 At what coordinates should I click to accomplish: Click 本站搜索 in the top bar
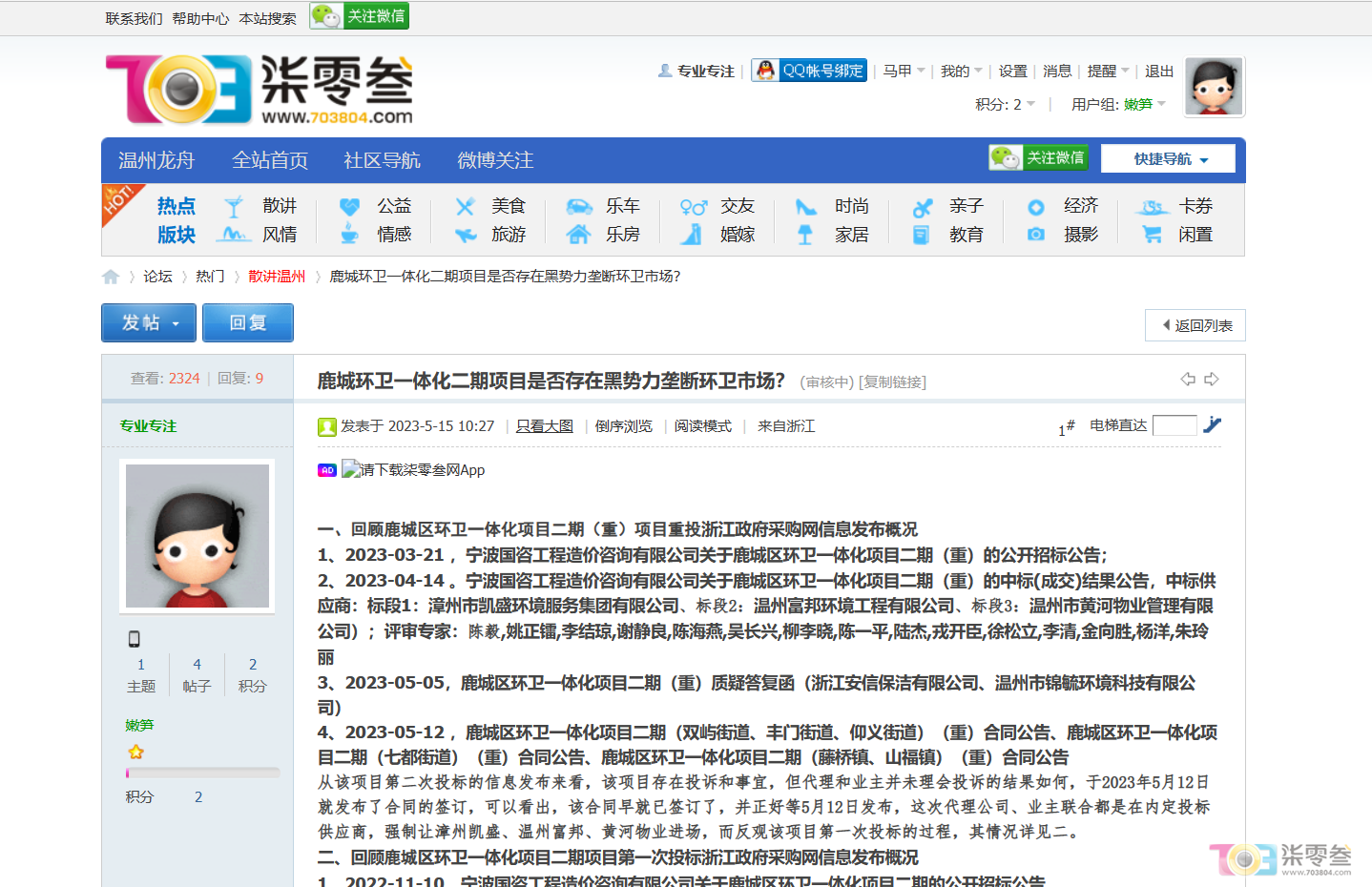[x=267, y=18]
